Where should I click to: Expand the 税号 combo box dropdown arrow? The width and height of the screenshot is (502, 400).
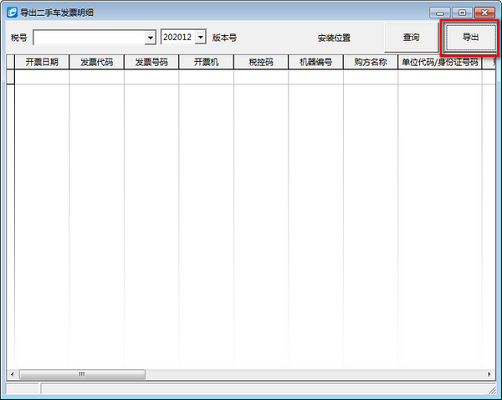point(150,38)
